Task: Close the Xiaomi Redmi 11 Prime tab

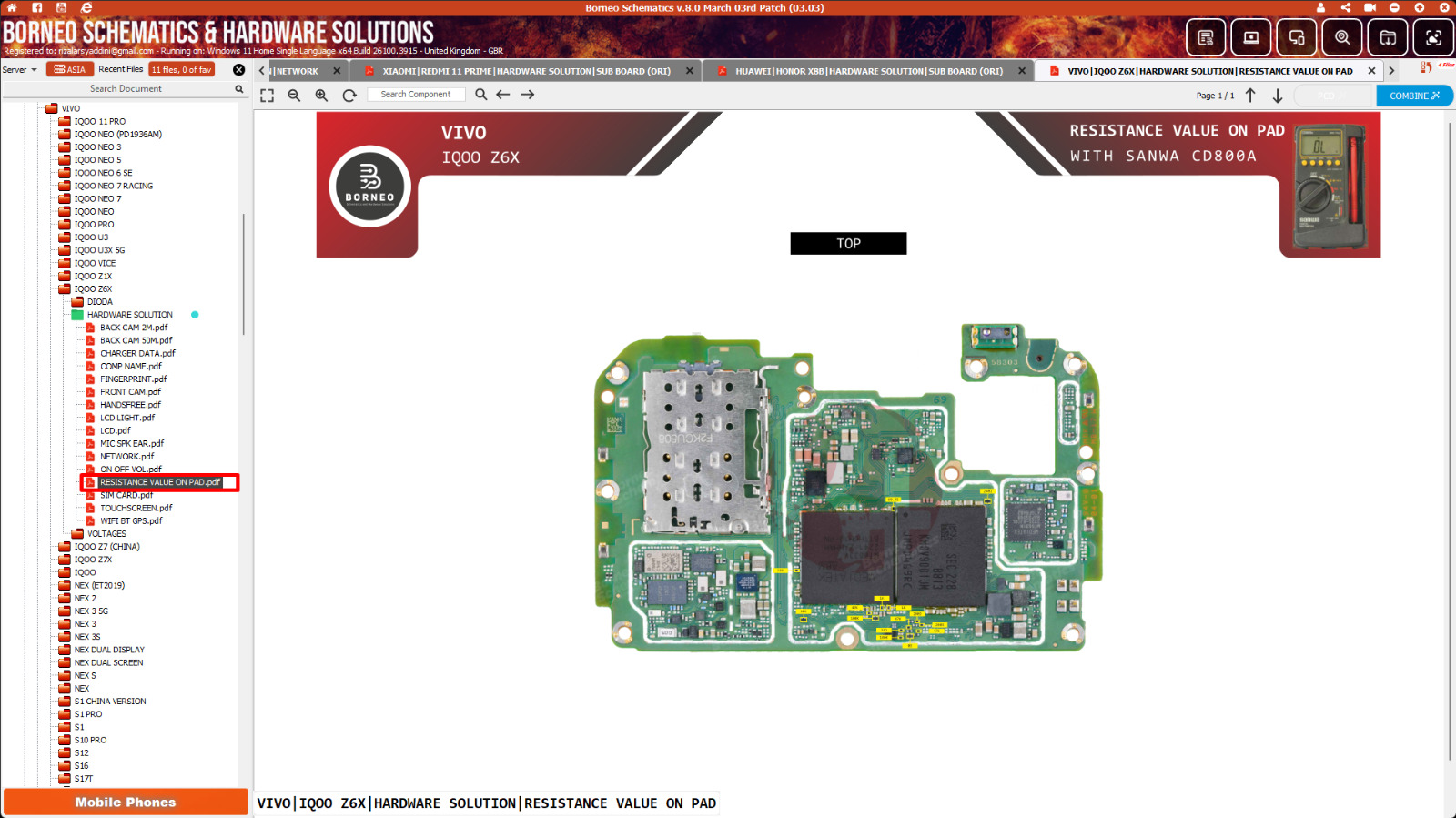Action: (x=689, y=71)
